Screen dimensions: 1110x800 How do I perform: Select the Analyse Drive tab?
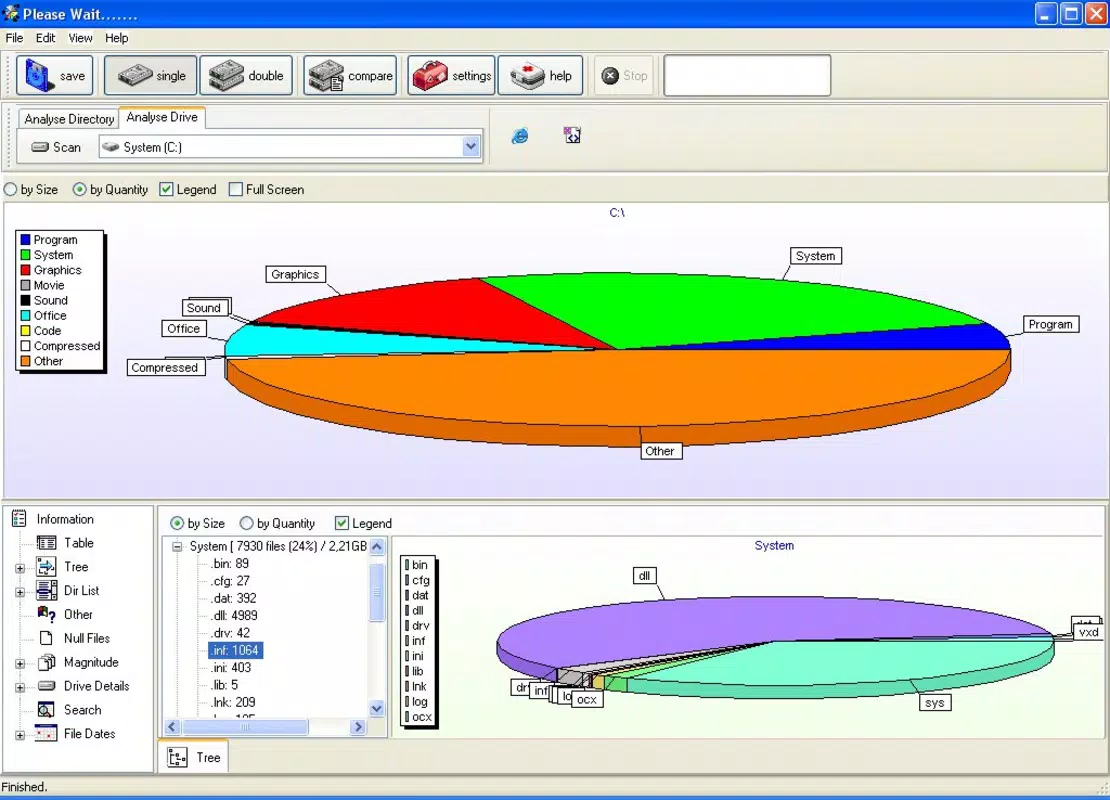[x=162, y=118]
